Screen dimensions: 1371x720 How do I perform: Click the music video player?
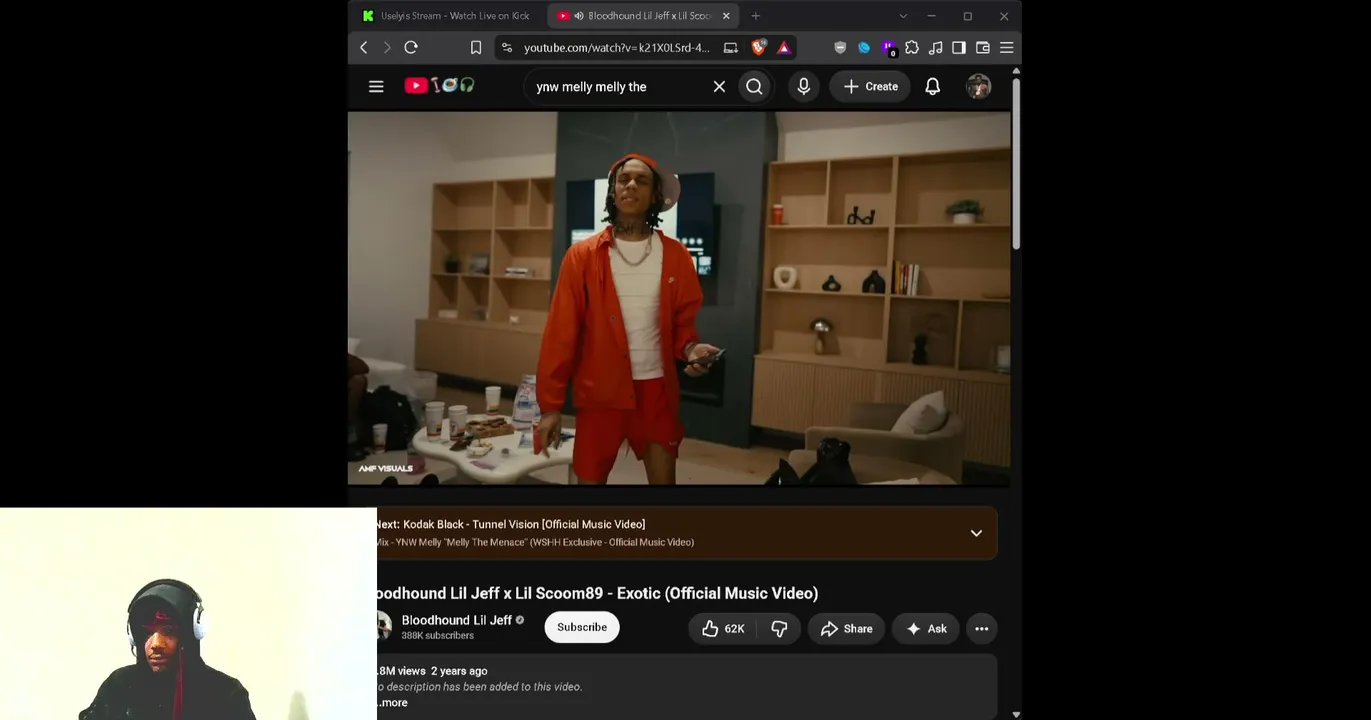[679, 298]
